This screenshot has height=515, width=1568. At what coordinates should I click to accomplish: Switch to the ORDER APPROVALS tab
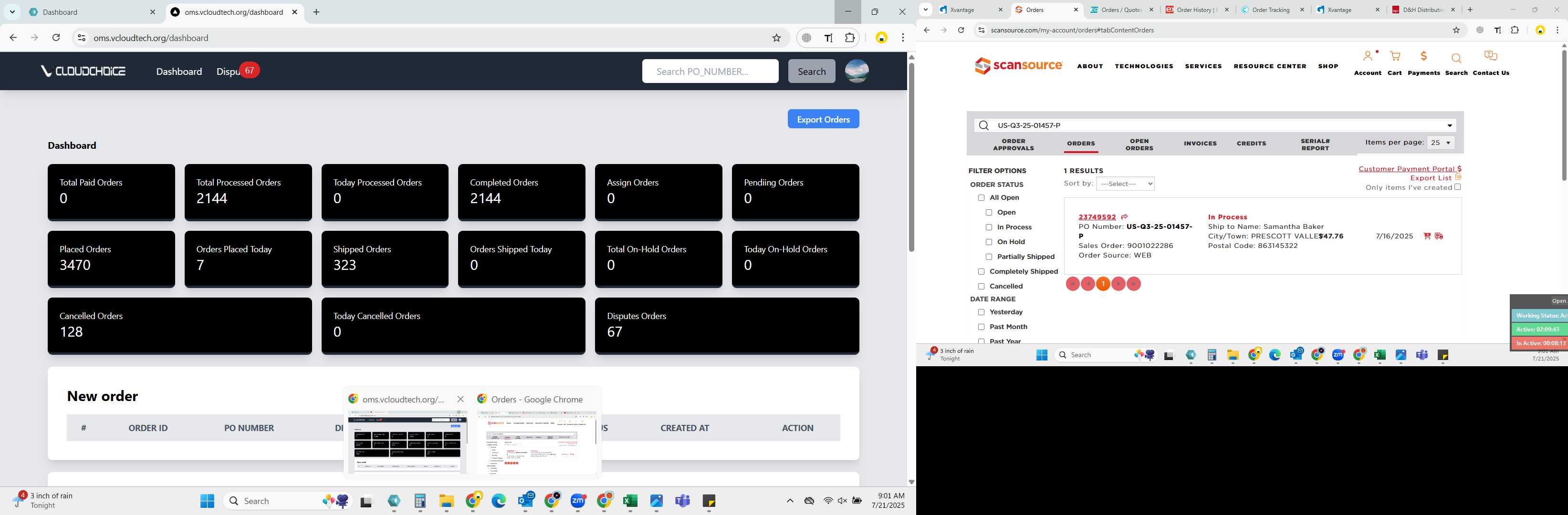tap(1013, 144)
